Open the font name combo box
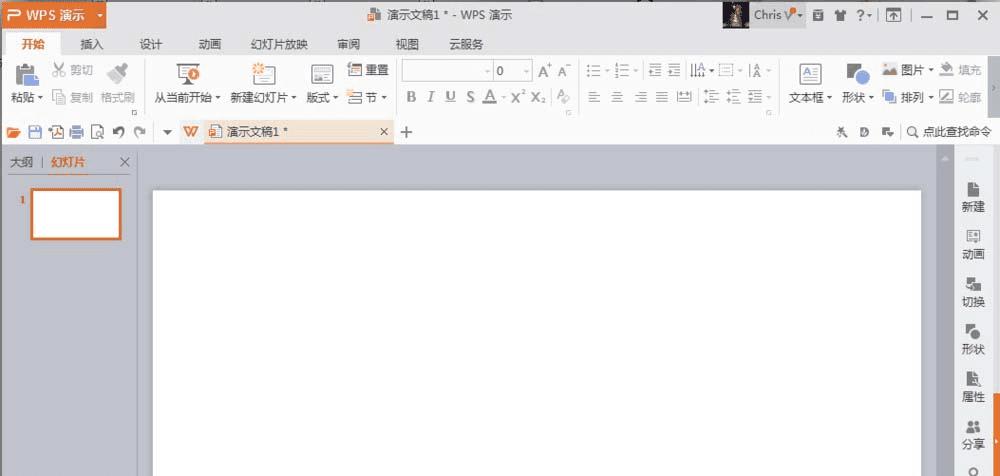 click(x=447, y=71)
